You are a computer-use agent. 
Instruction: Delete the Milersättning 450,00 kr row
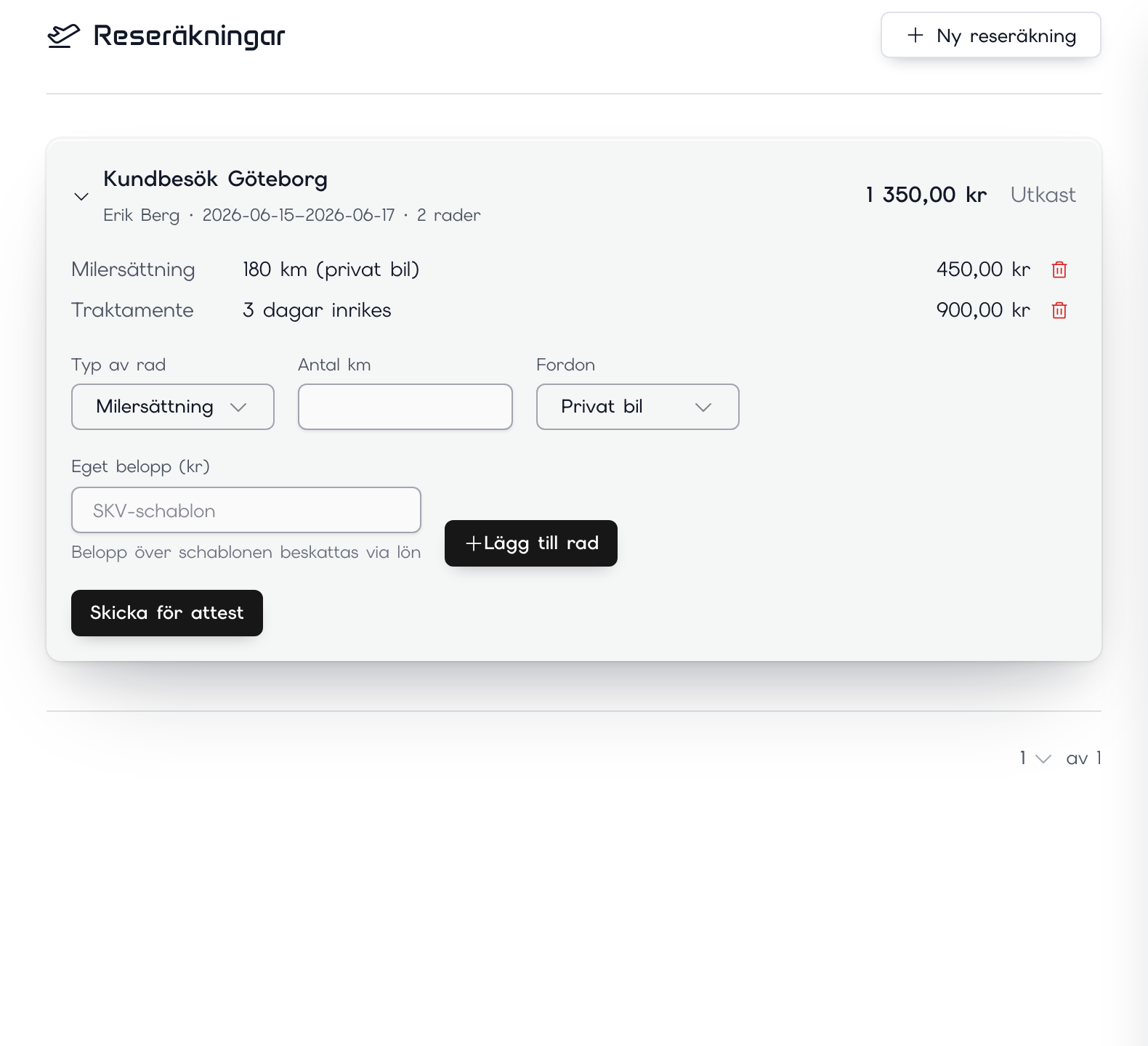(x=1059, y=269)
